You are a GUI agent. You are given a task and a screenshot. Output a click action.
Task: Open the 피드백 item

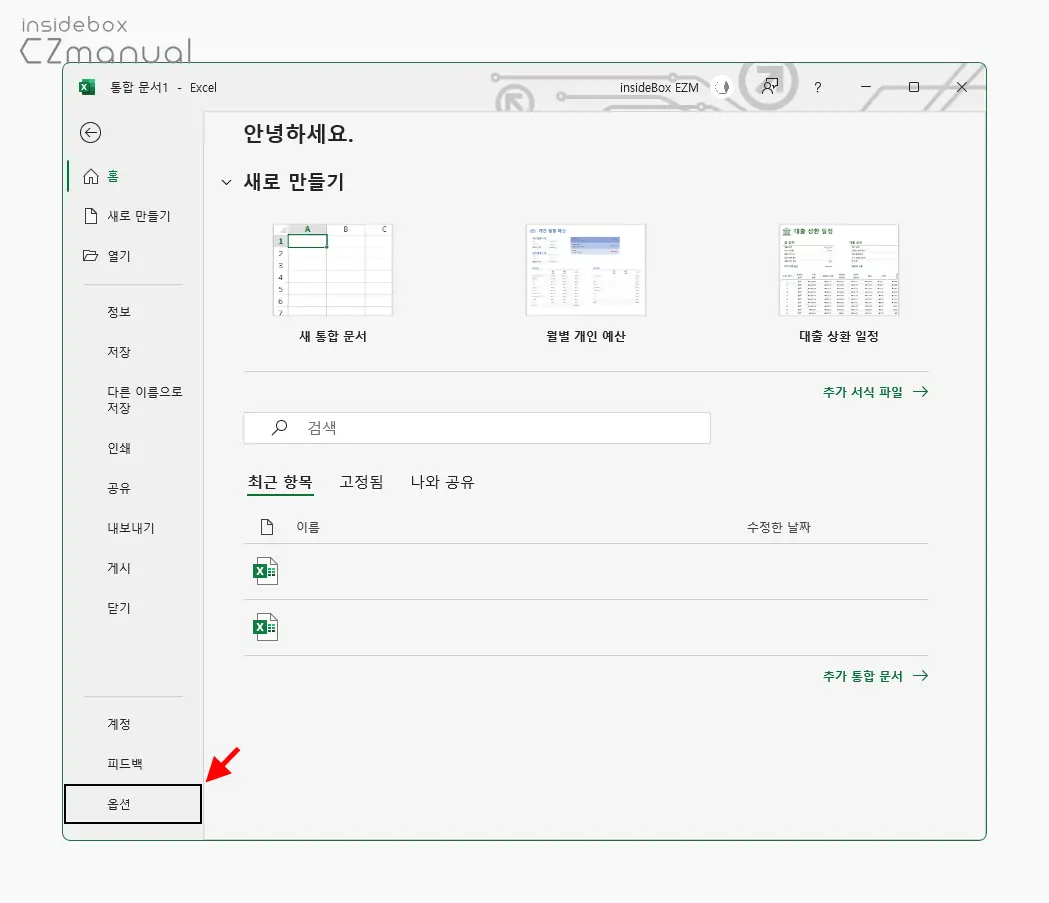134,764
